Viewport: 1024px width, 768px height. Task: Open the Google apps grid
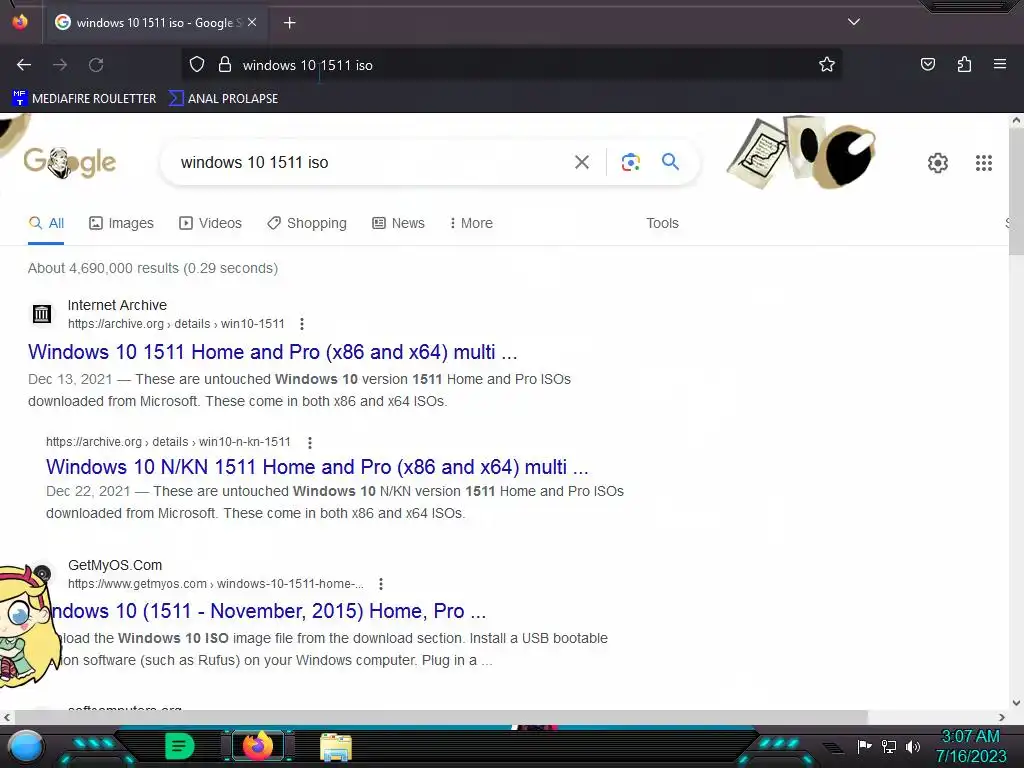(x=984, y=163)
